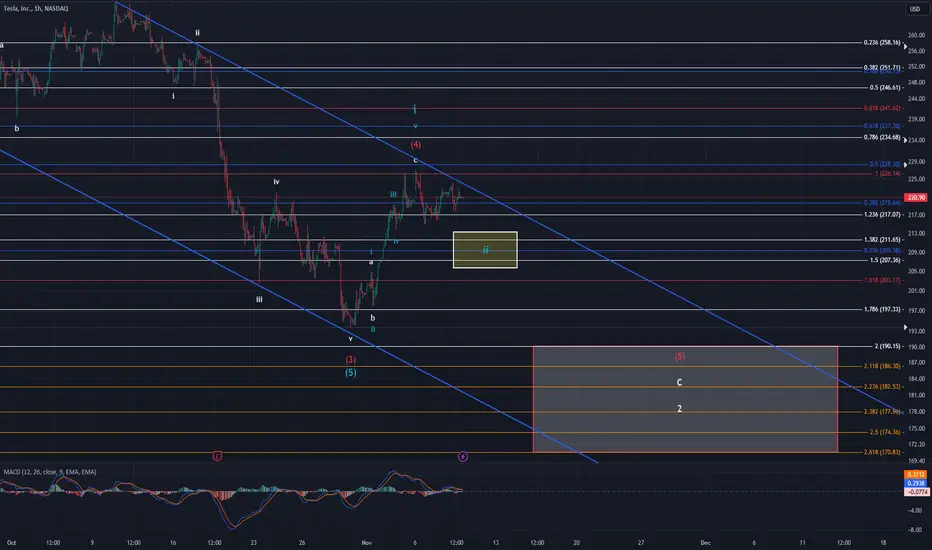Select the orange 2.236 (182.53) Fibonacci label

click(x=882, y=386)
